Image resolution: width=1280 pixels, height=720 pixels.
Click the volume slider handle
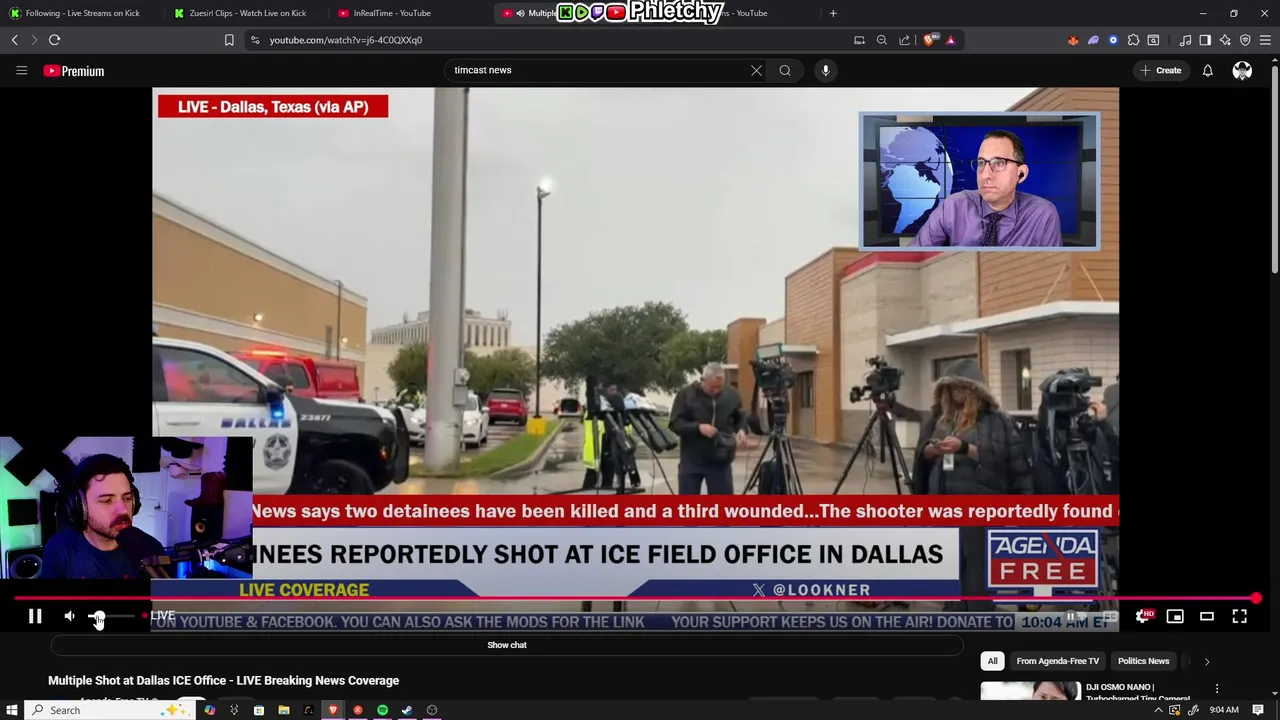pos(98,616)
